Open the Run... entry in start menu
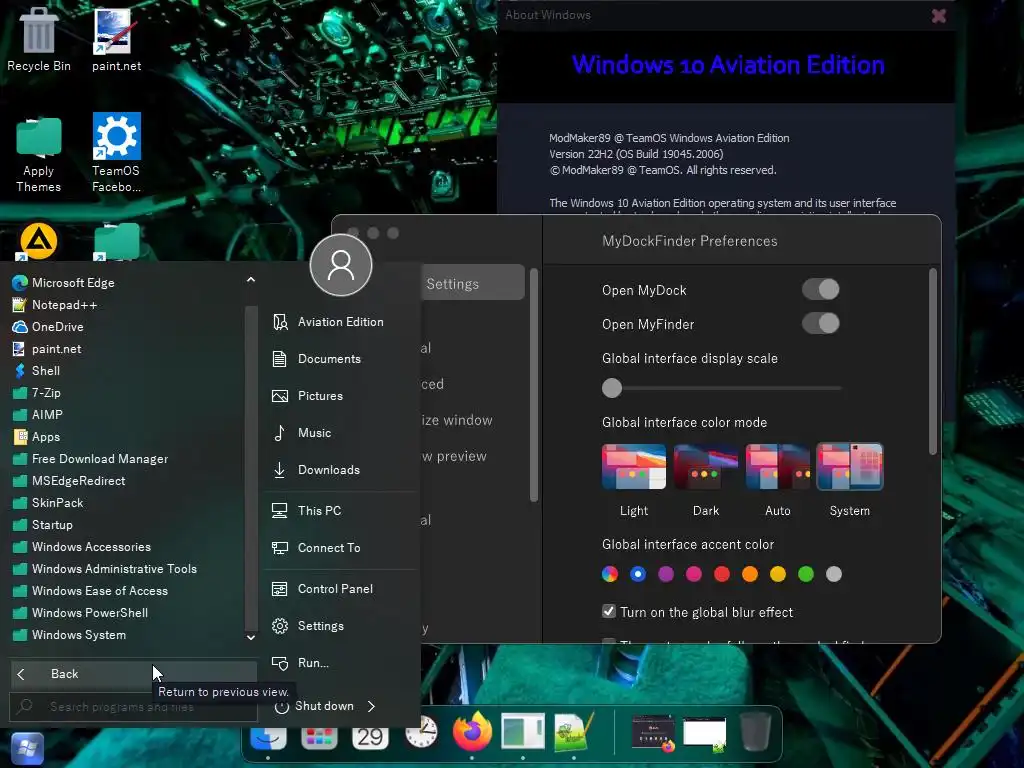Screen dimensions: 1024x768 300,663
